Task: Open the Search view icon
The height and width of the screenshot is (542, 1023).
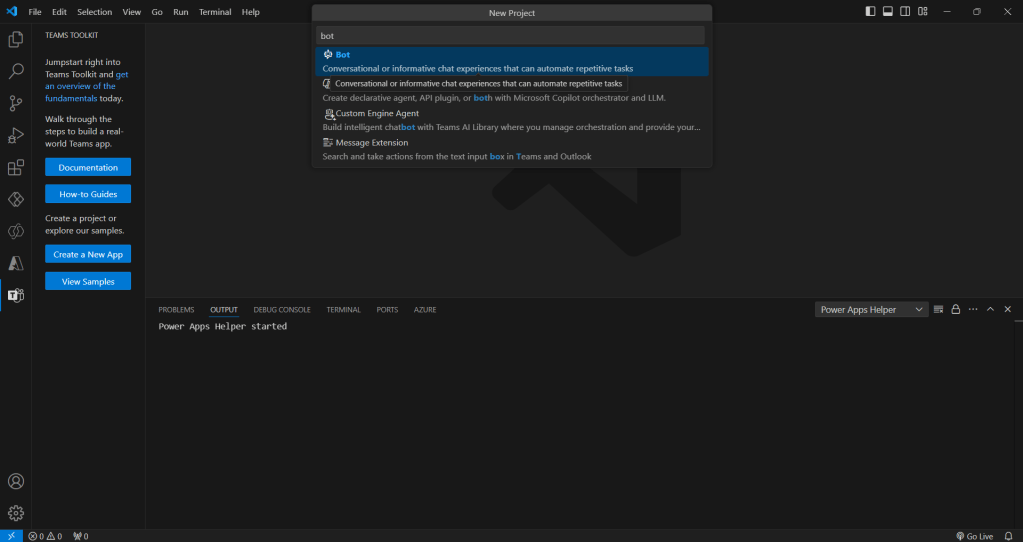Action: pyautogui.click(x=16, y=72)
